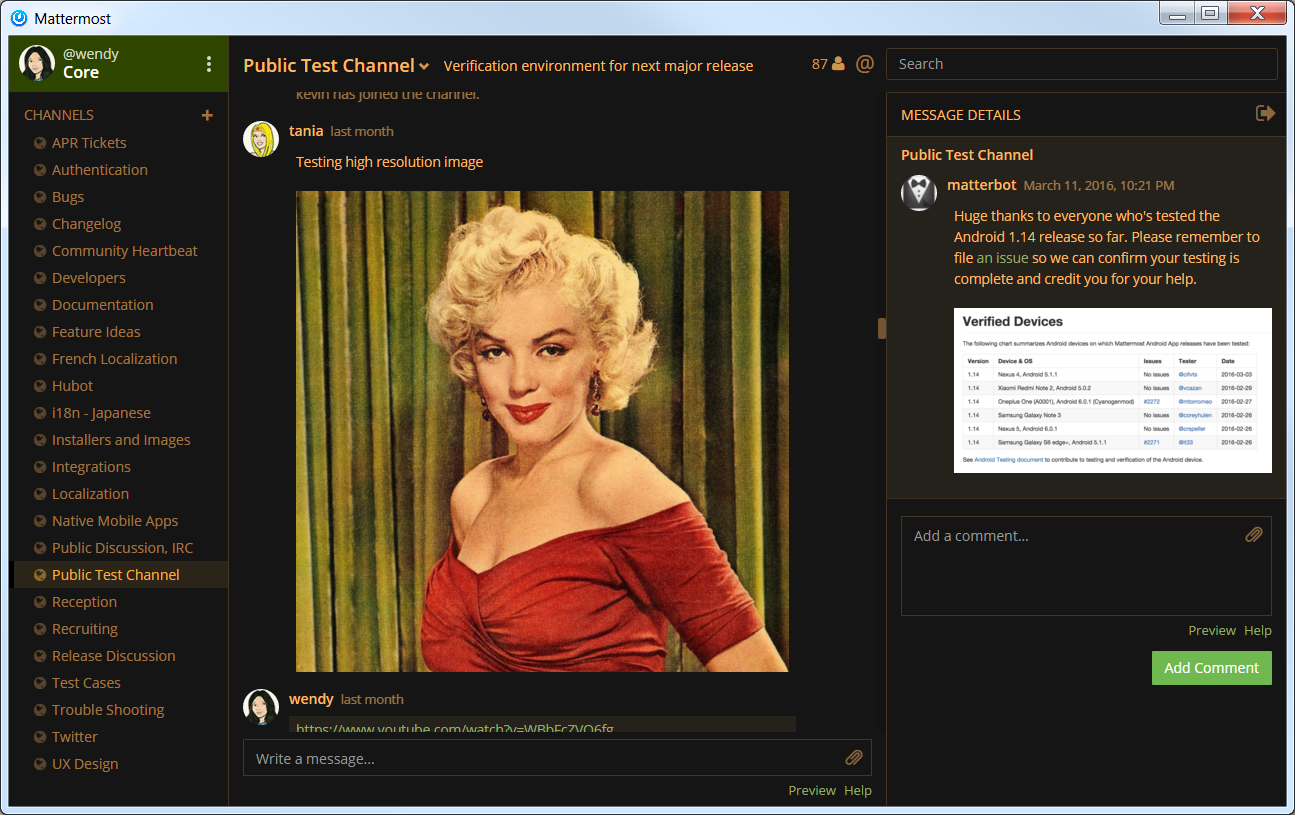Select the Release Discussion channel
1295x815 pixels.
(x=114, y=656)
